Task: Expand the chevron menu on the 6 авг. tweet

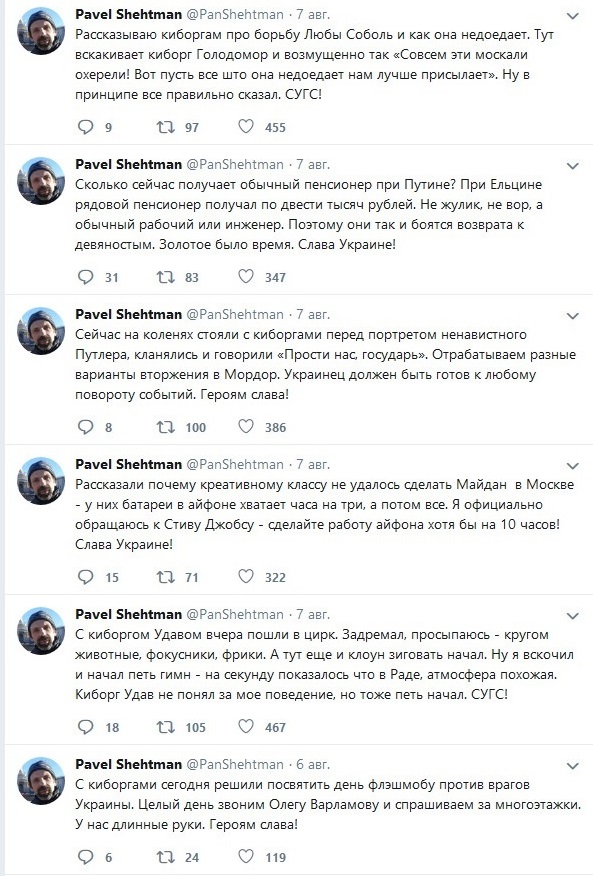Action: coord(573,765)
